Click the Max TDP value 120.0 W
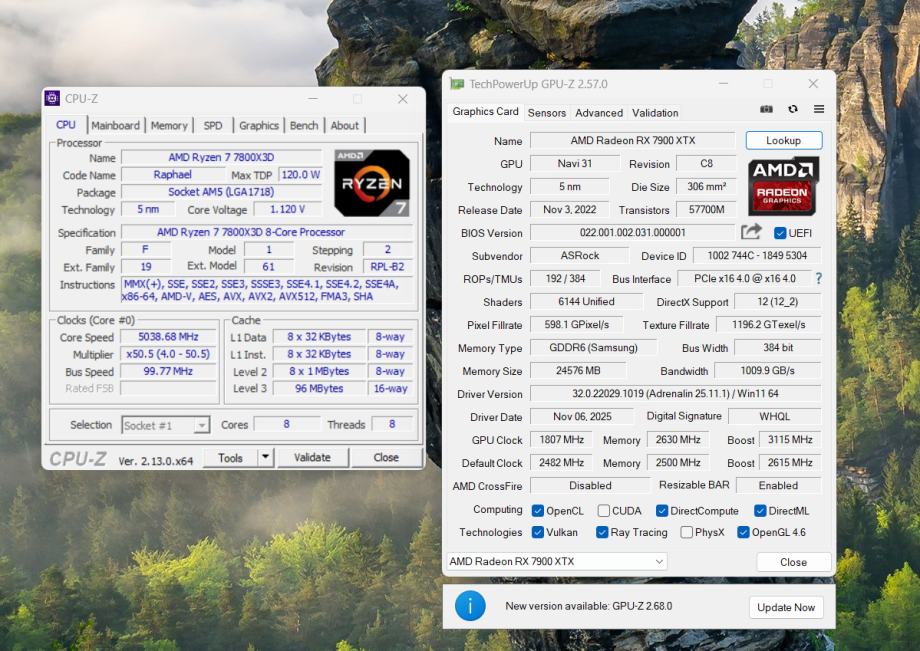This screenshot has height=651, width=920. pos(300,175)
